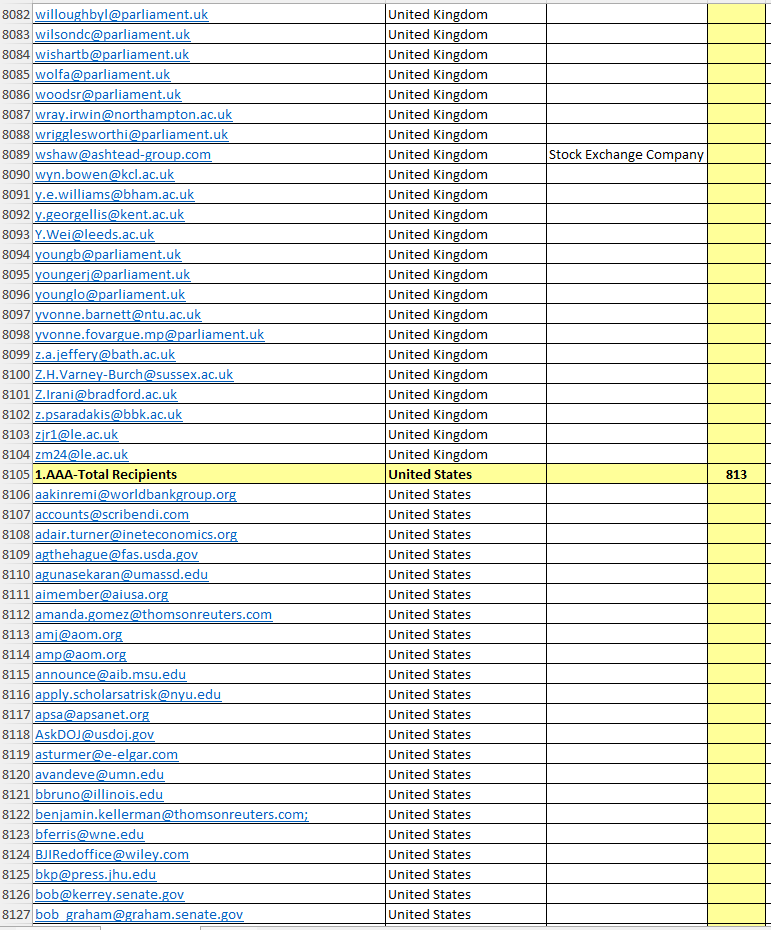
Task: Open the willoughbyl@parliament.uk email link
Action: coord(122,14)
